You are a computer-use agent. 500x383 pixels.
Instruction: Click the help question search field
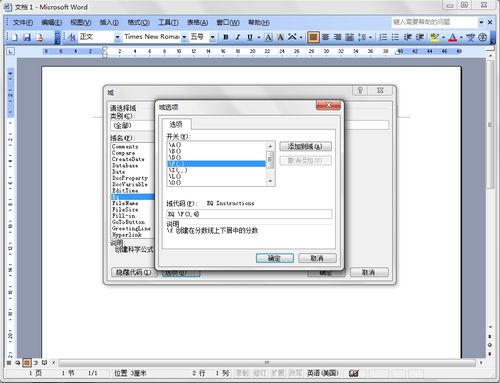click(435, 22)
